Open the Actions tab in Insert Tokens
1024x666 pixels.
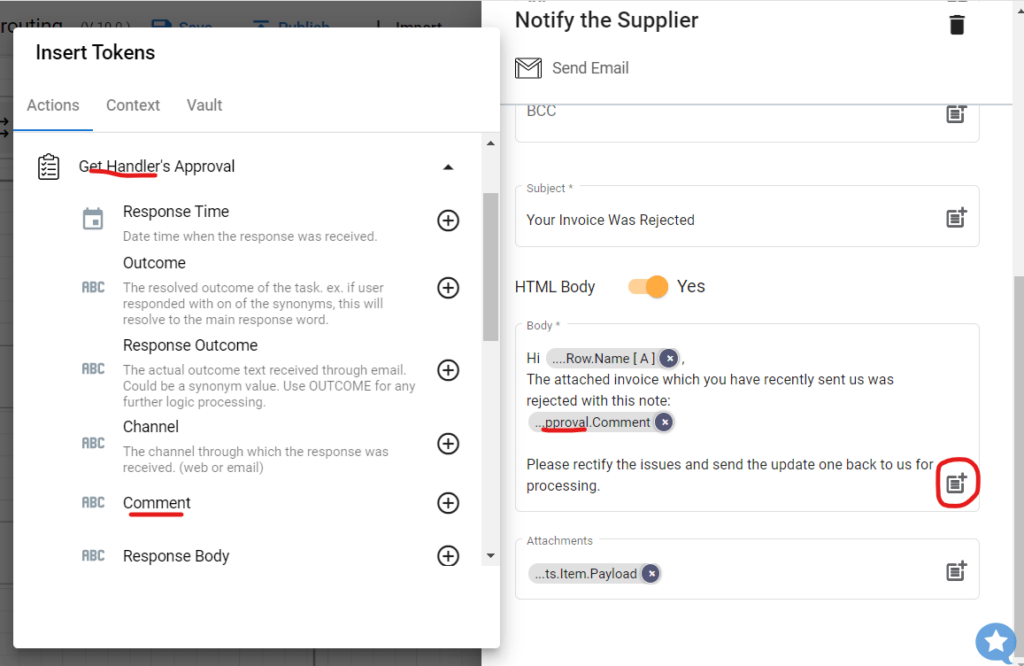click(53, 105)
